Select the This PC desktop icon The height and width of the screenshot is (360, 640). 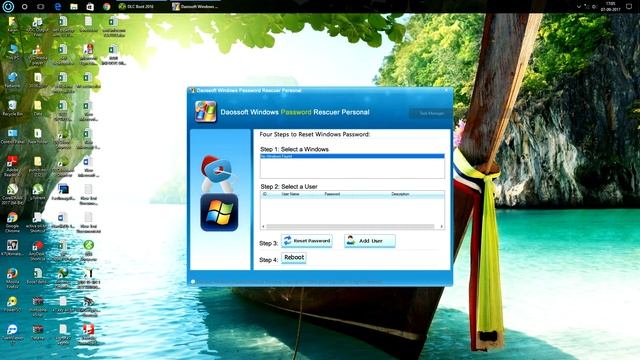12,52
